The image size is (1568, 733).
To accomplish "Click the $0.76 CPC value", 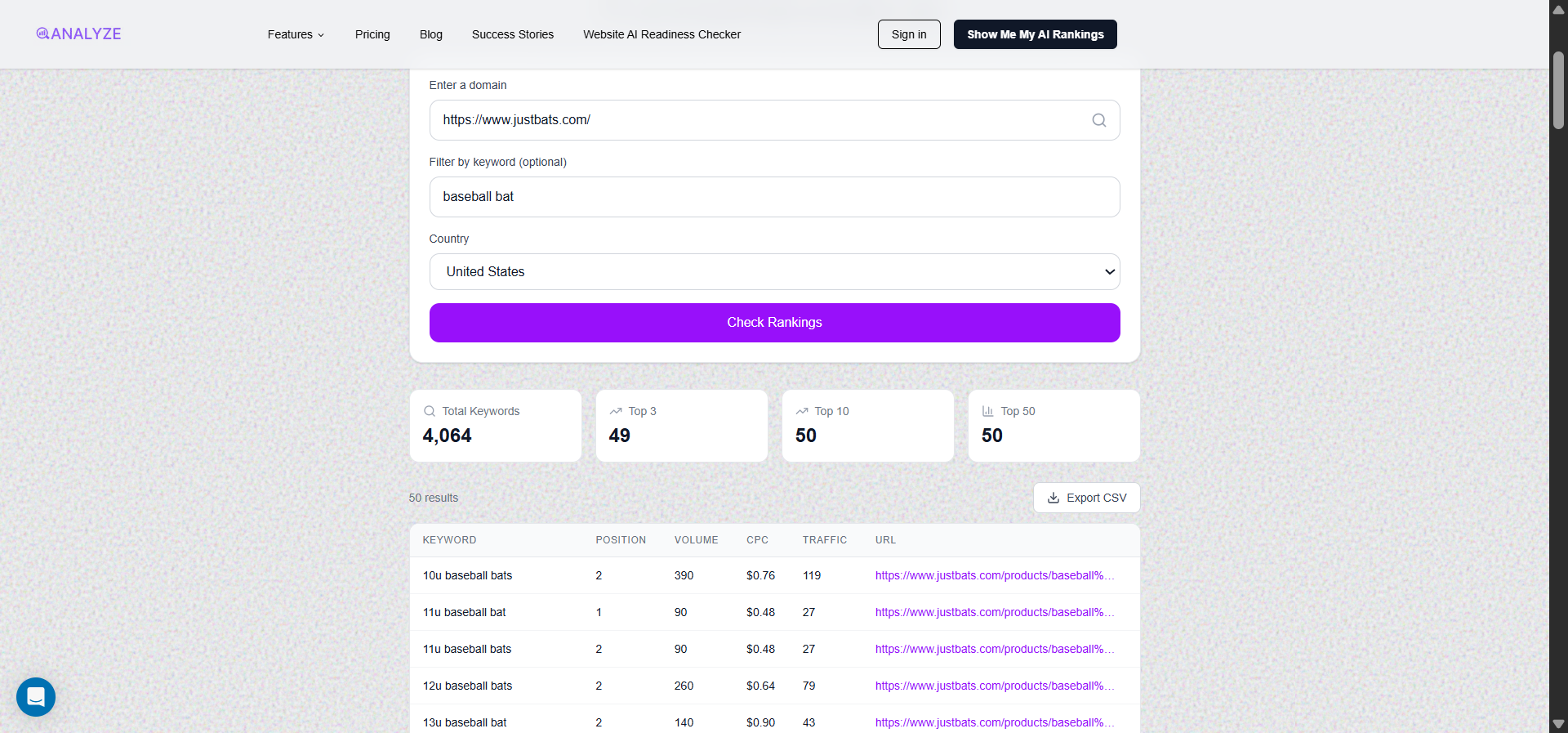I will [760, 575].
